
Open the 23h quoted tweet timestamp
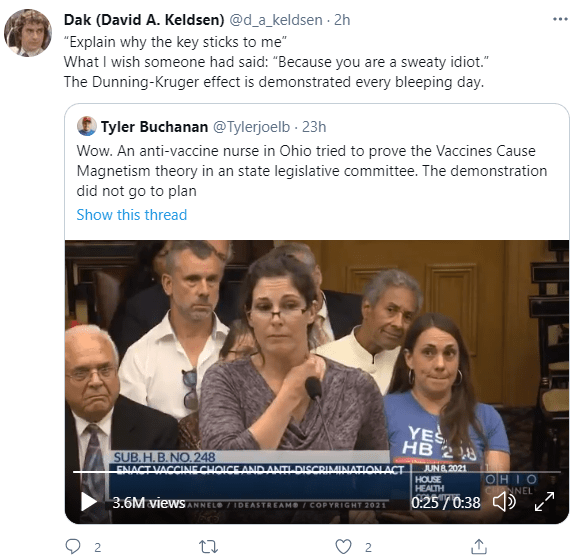click(x=314, y=127)
